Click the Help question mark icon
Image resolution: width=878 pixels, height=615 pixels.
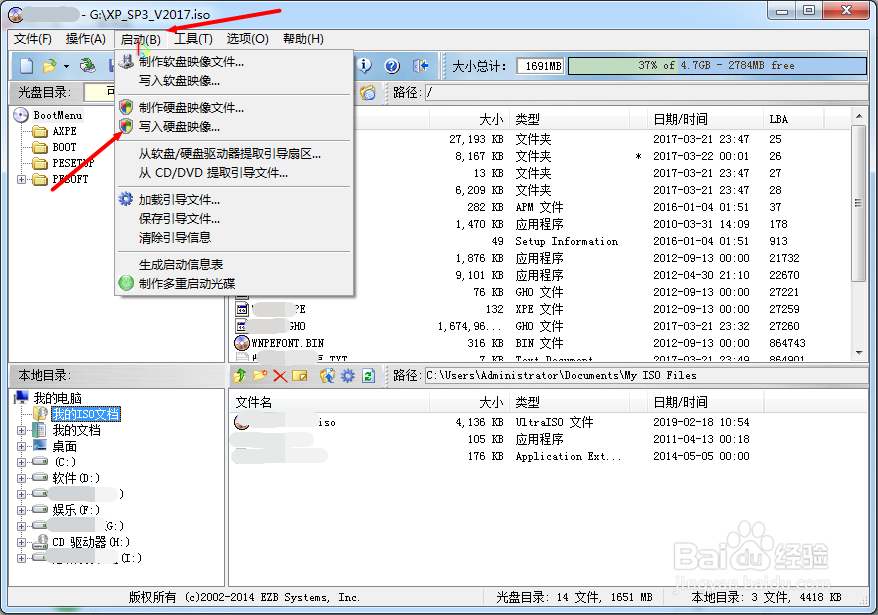pyautogui.click(x=392, y=66)
